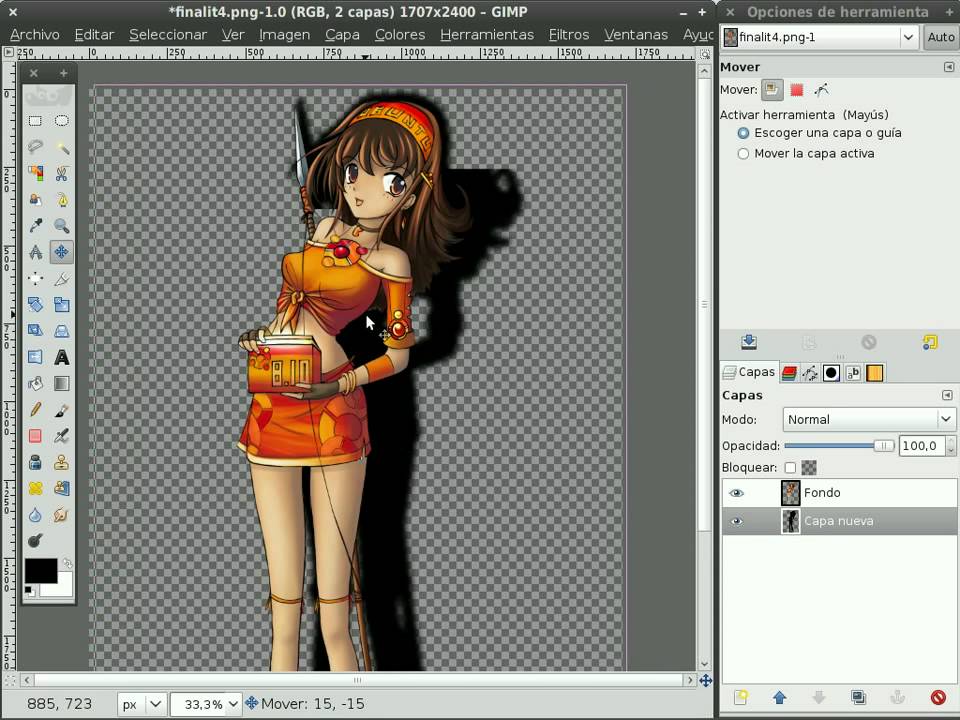
Task: Set Mover mode to path
Action: [x=822, y=90]
